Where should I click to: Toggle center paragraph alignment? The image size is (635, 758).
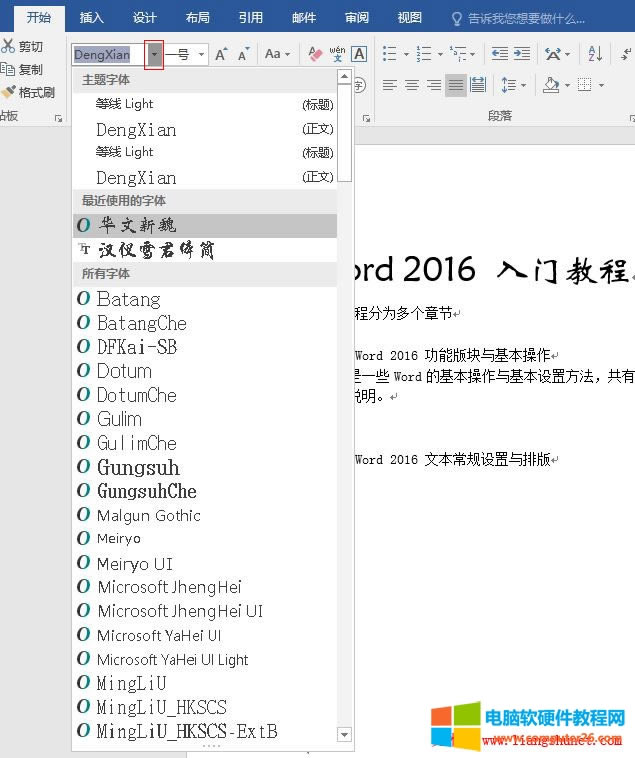(x=411, y=86)
